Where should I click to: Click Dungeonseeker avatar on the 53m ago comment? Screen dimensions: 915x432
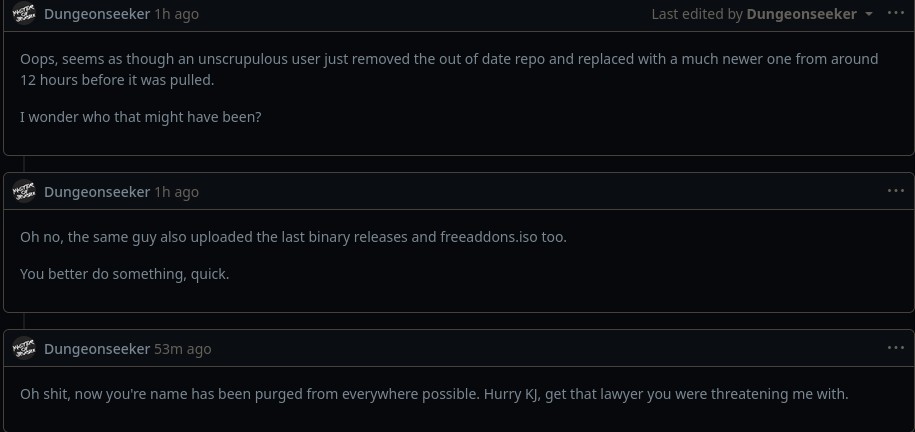(24, 349)
